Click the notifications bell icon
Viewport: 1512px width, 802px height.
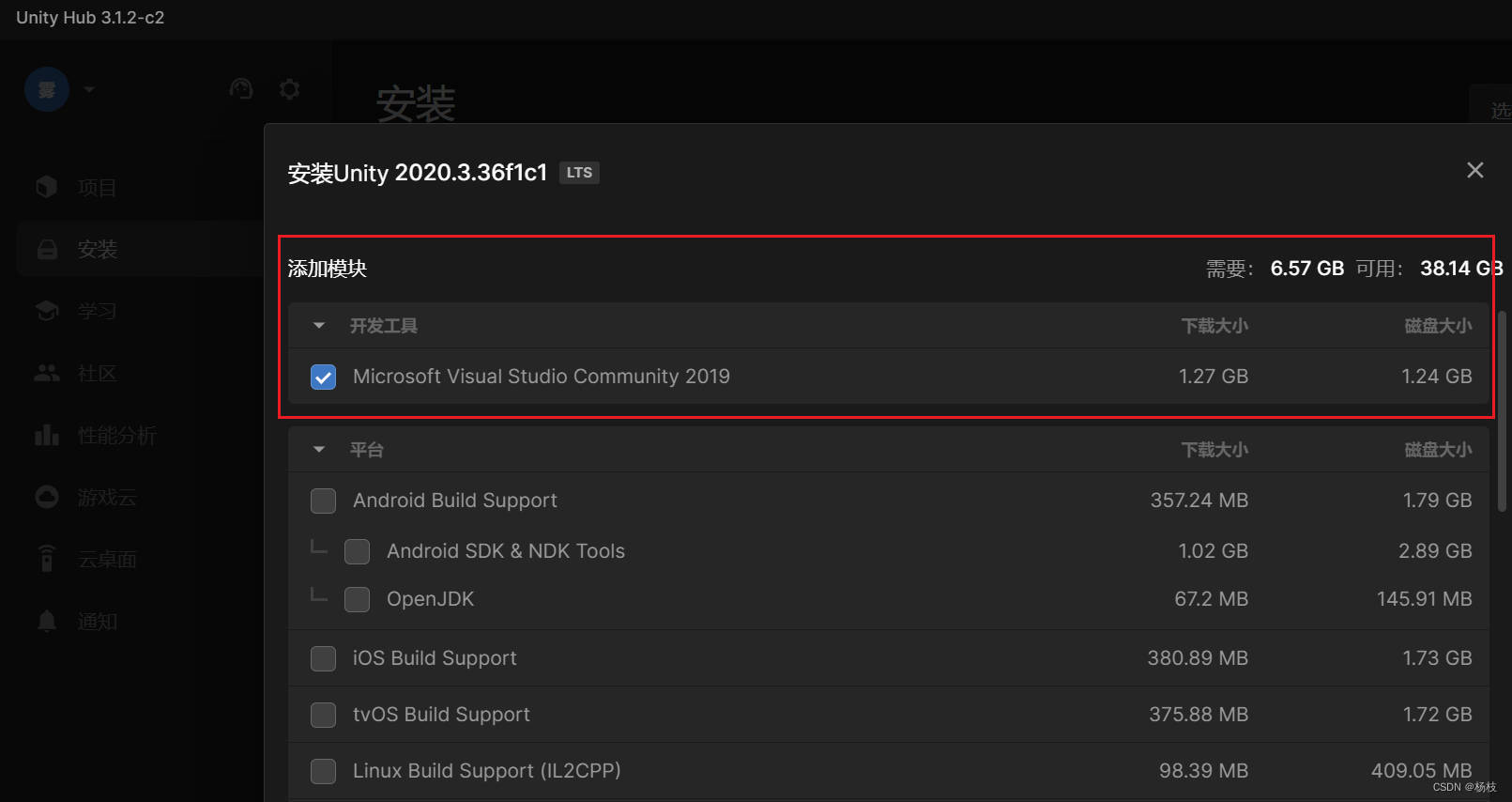click(47, 621)
